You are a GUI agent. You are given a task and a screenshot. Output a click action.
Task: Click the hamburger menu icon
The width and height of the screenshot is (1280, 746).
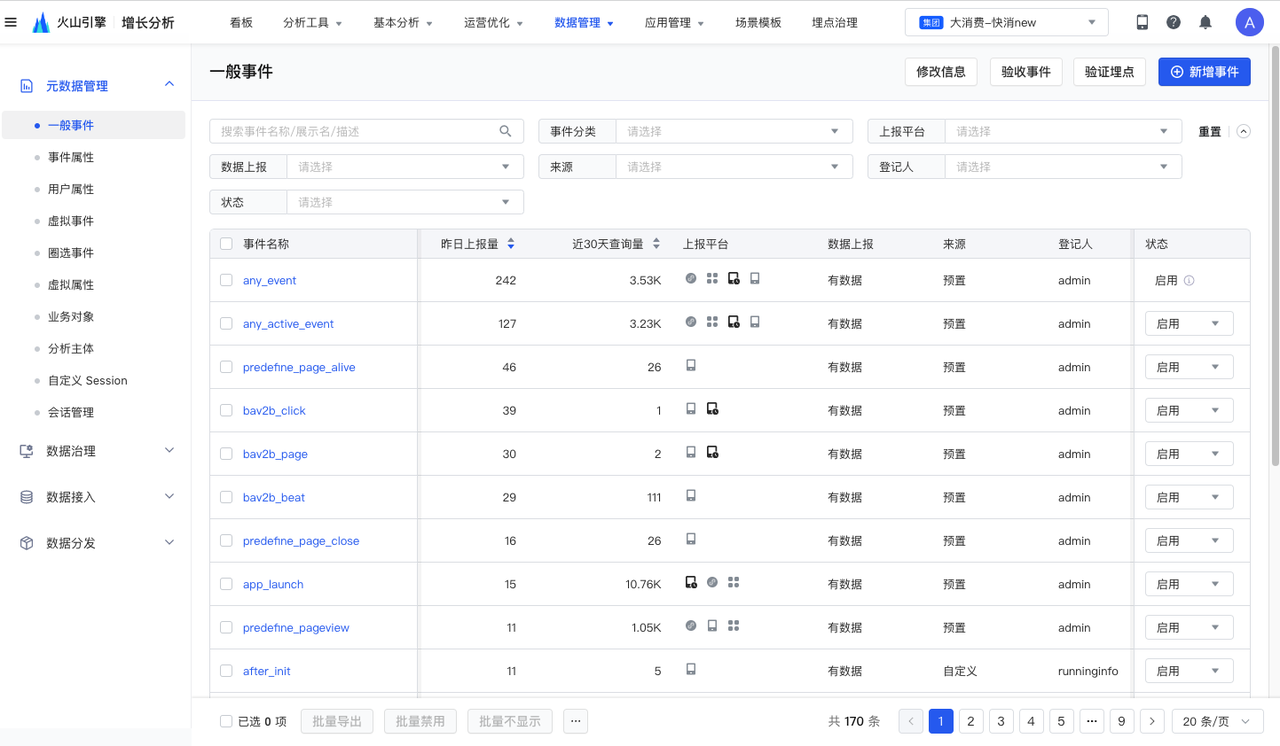pyautogui.click(x=11, y=22)
